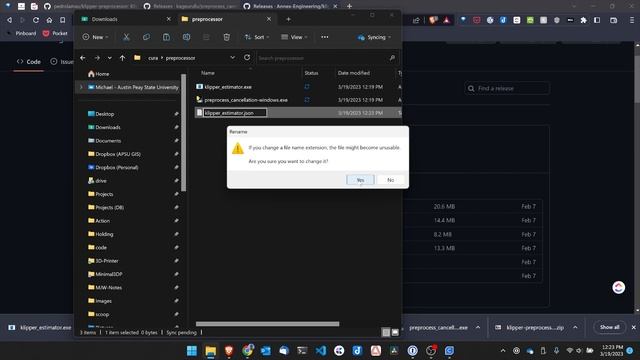Click the Cut icon in Explorer toolbar
The width and height of the screenshot is (640, 360).
(x=126, y=37)
